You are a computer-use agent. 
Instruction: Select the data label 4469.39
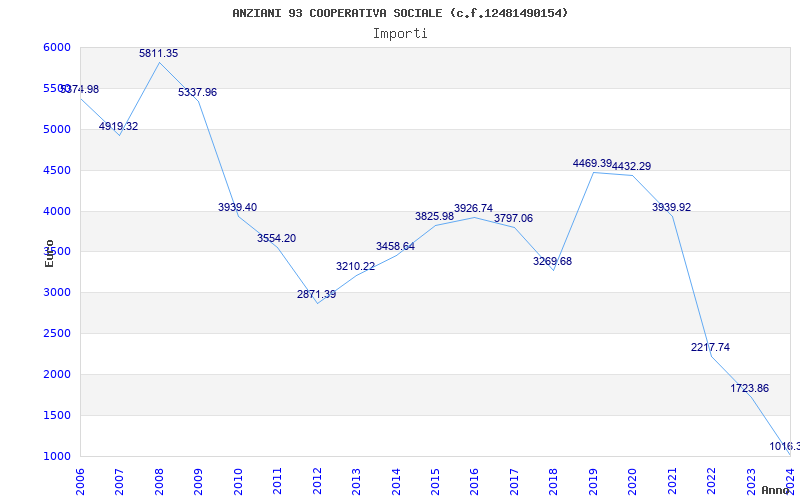[592, 163]
